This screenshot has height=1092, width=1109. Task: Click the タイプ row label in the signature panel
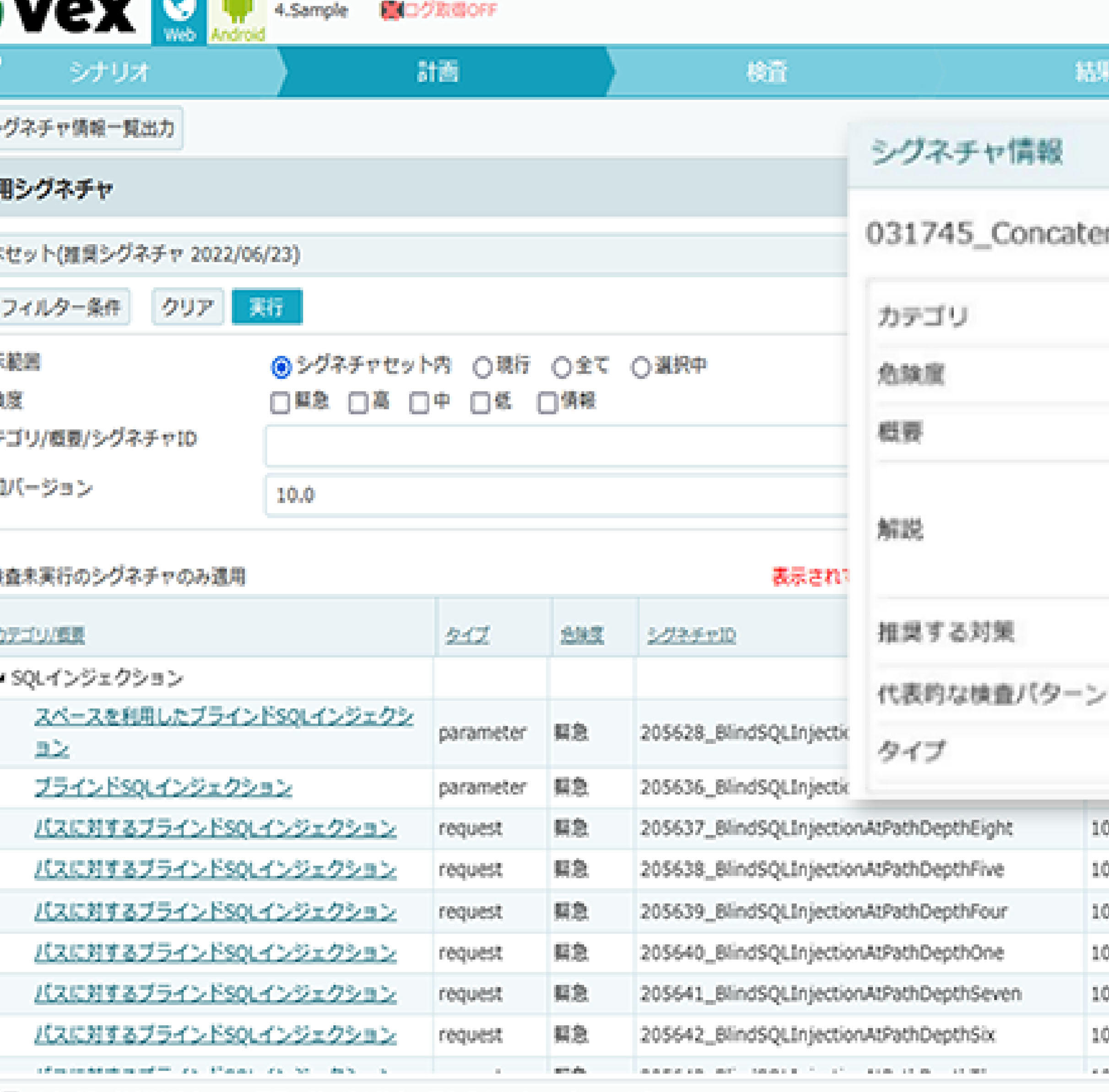pyautogui.click(x=911, y=751)
